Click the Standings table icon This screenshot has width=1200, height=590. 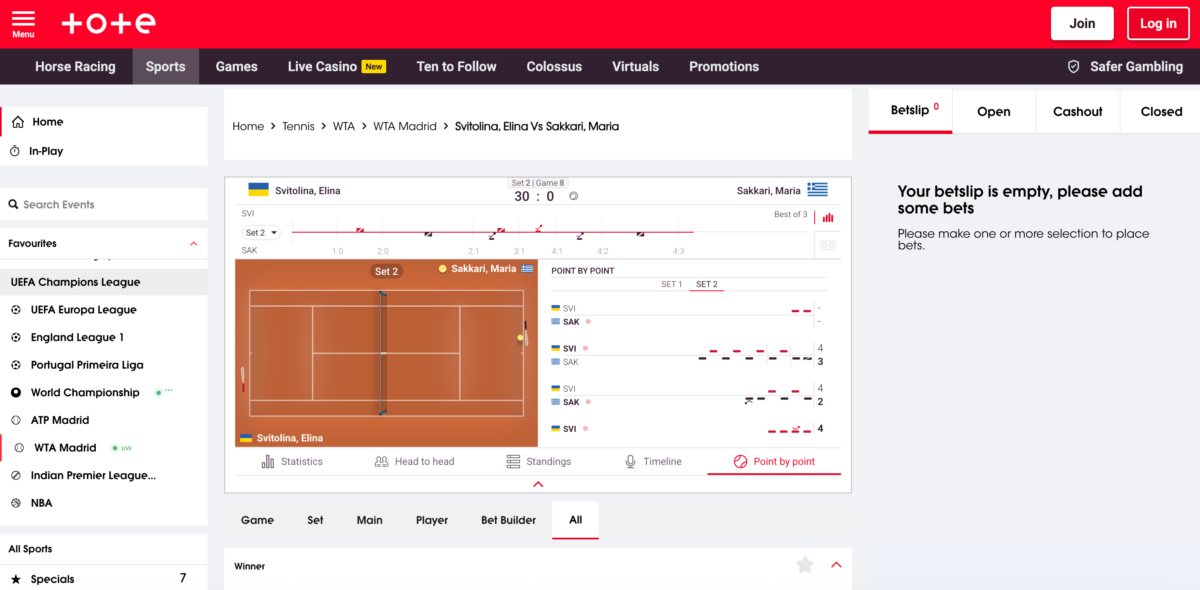click(513, 461)
